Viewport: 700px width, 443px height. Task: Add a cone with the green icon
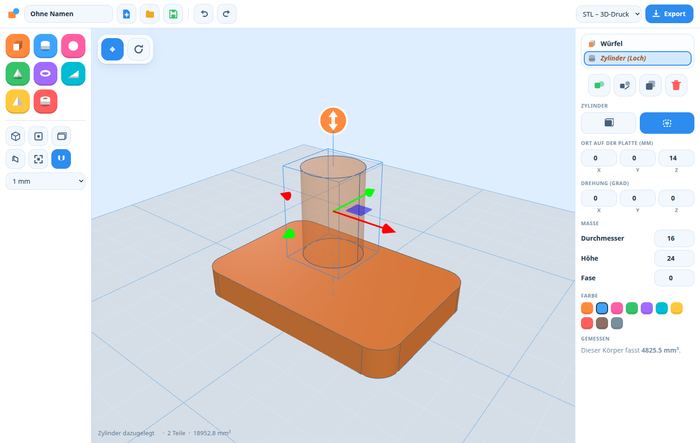click(17, 74)
